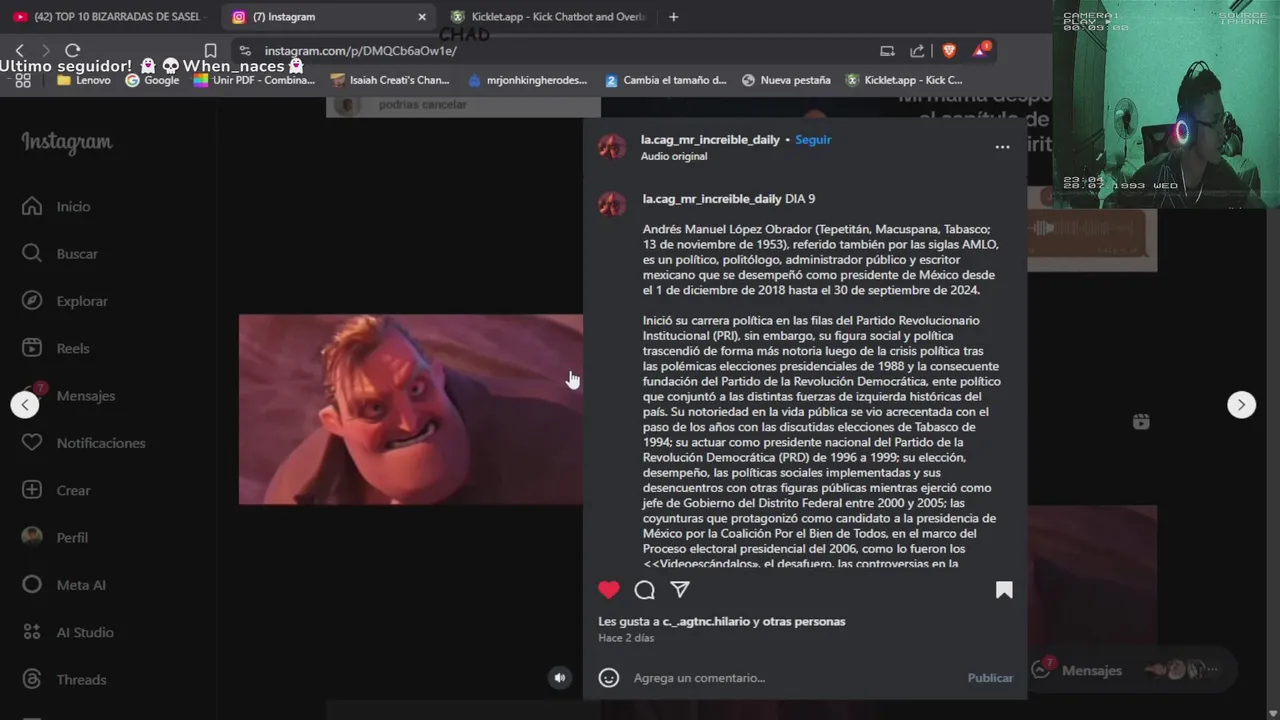Viewport: 1280px width, 720px height.
Task: Open the Cambia el tamaño bookmark
Action: coord(666,80)
